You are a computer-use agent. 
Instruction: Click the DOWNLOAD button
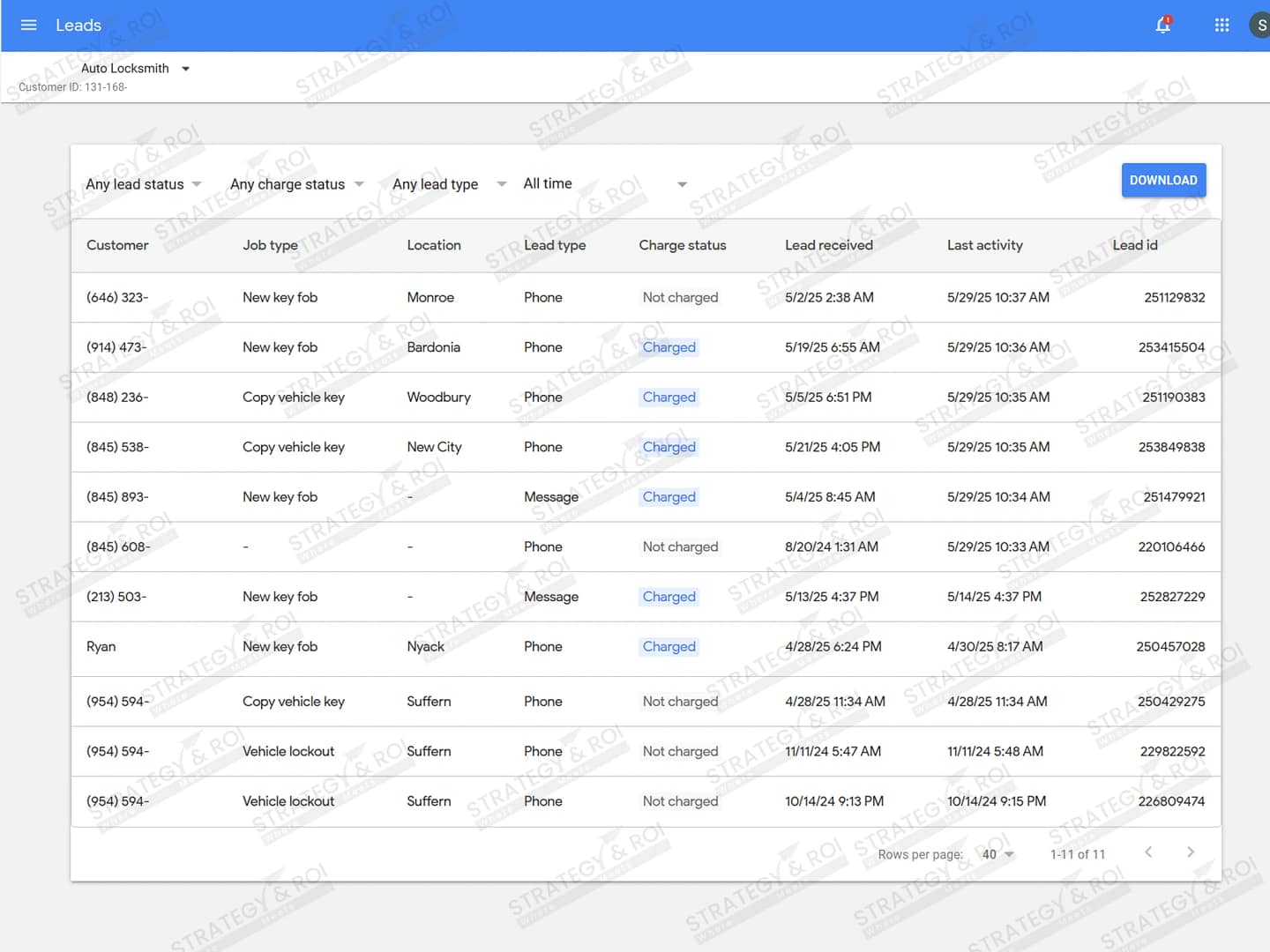pyautogui.click(x=1163, y=180)
